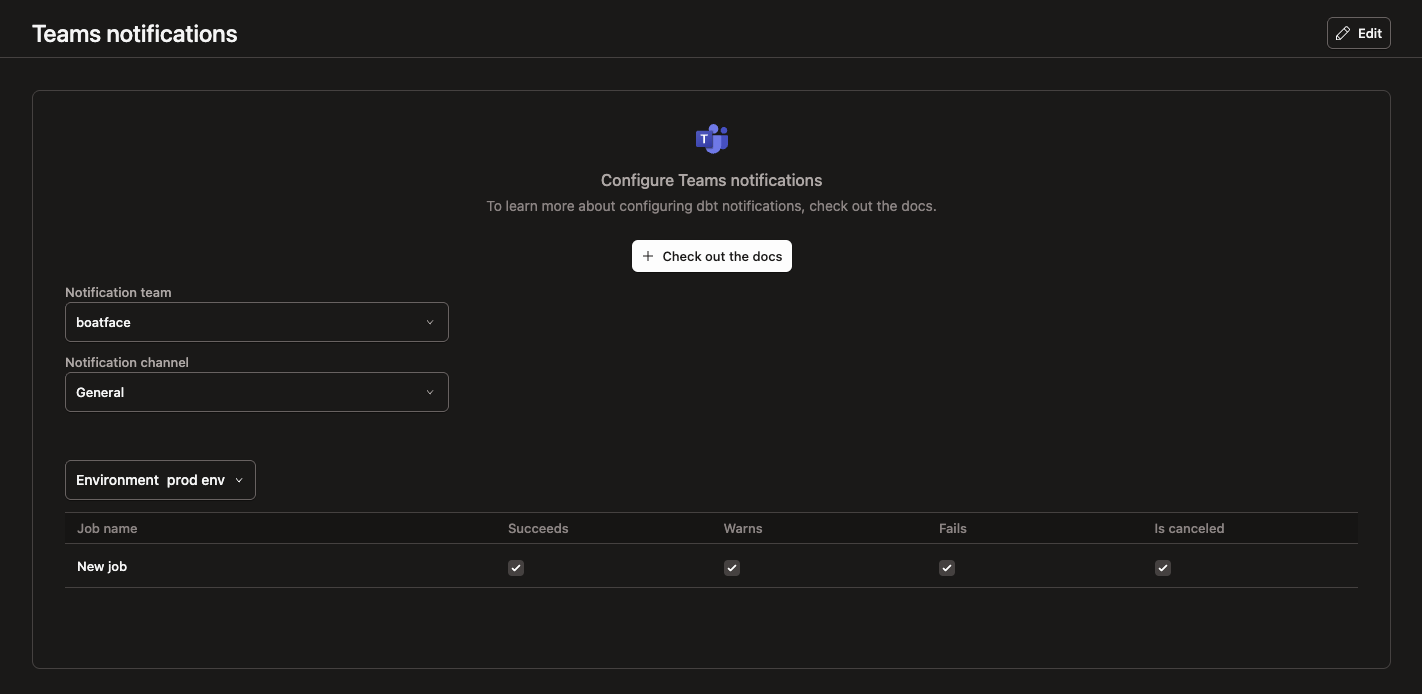The image size is (1422, 694).
Task: Uncheck the Succeeds checkbox for New job
Action: tap(515, 567)
